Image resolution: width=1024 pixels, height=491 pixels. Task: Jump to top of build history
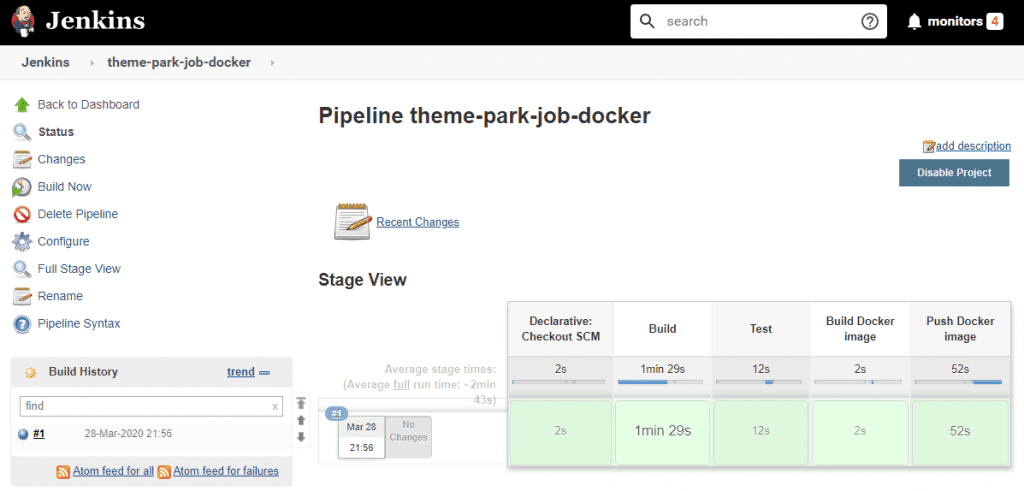click(x=301, y=404)
